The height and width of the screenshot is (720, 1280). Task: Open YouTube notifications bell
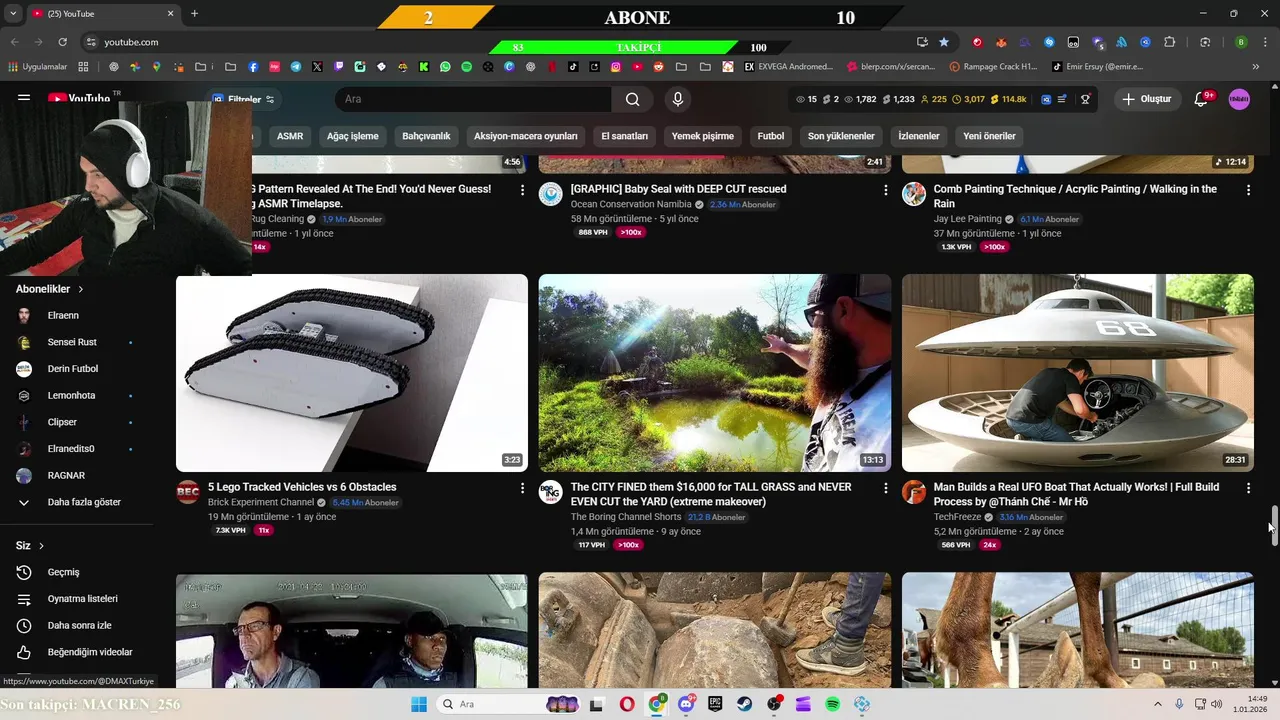pos(1202,99)
